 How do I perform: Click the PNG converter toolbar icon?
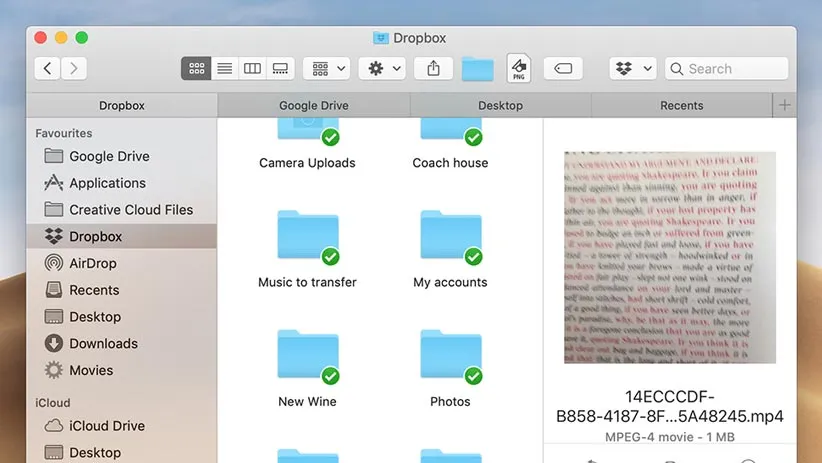pos(518,68)
